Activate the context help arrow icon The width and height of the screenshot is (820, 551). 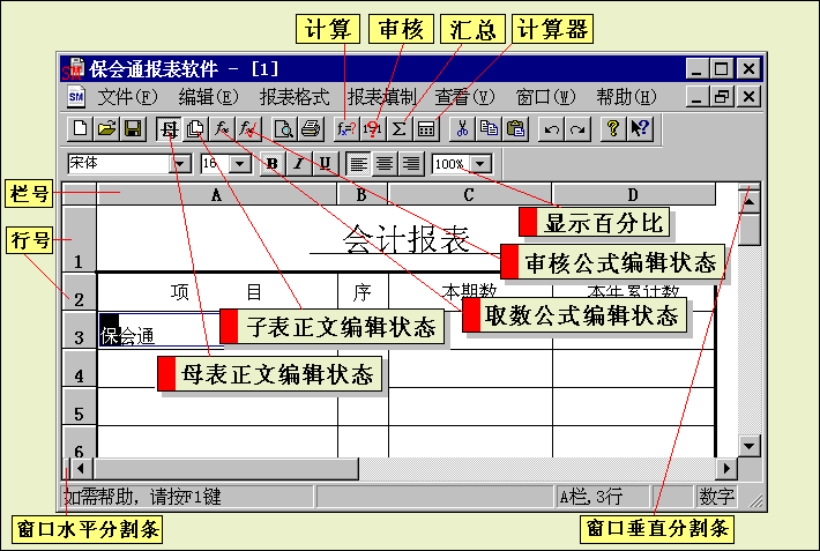coord(639,129)
